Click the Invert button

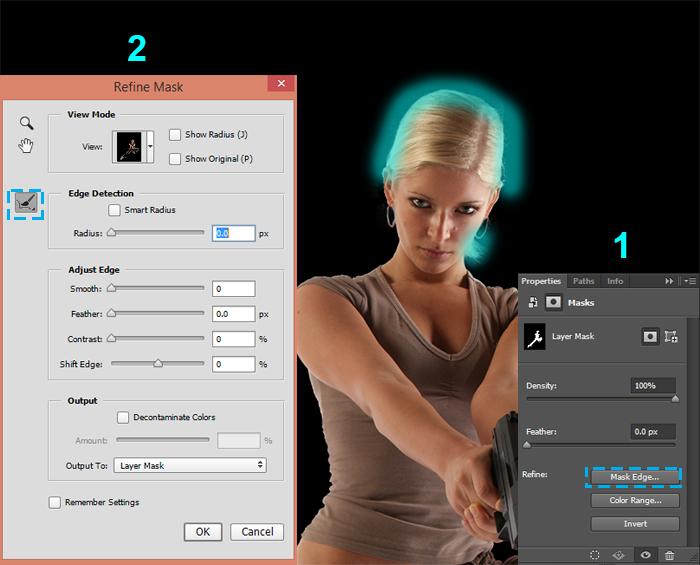[635, 523]
